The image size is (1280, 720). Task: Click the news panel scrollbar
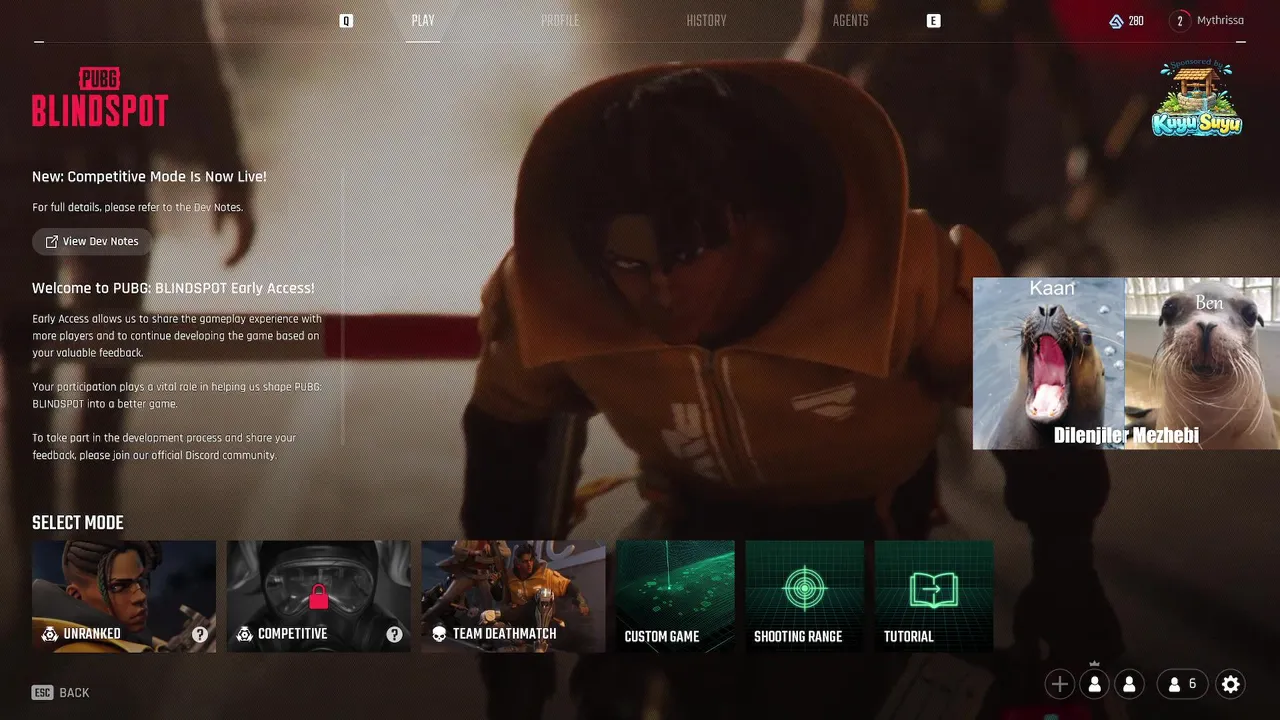343,307
